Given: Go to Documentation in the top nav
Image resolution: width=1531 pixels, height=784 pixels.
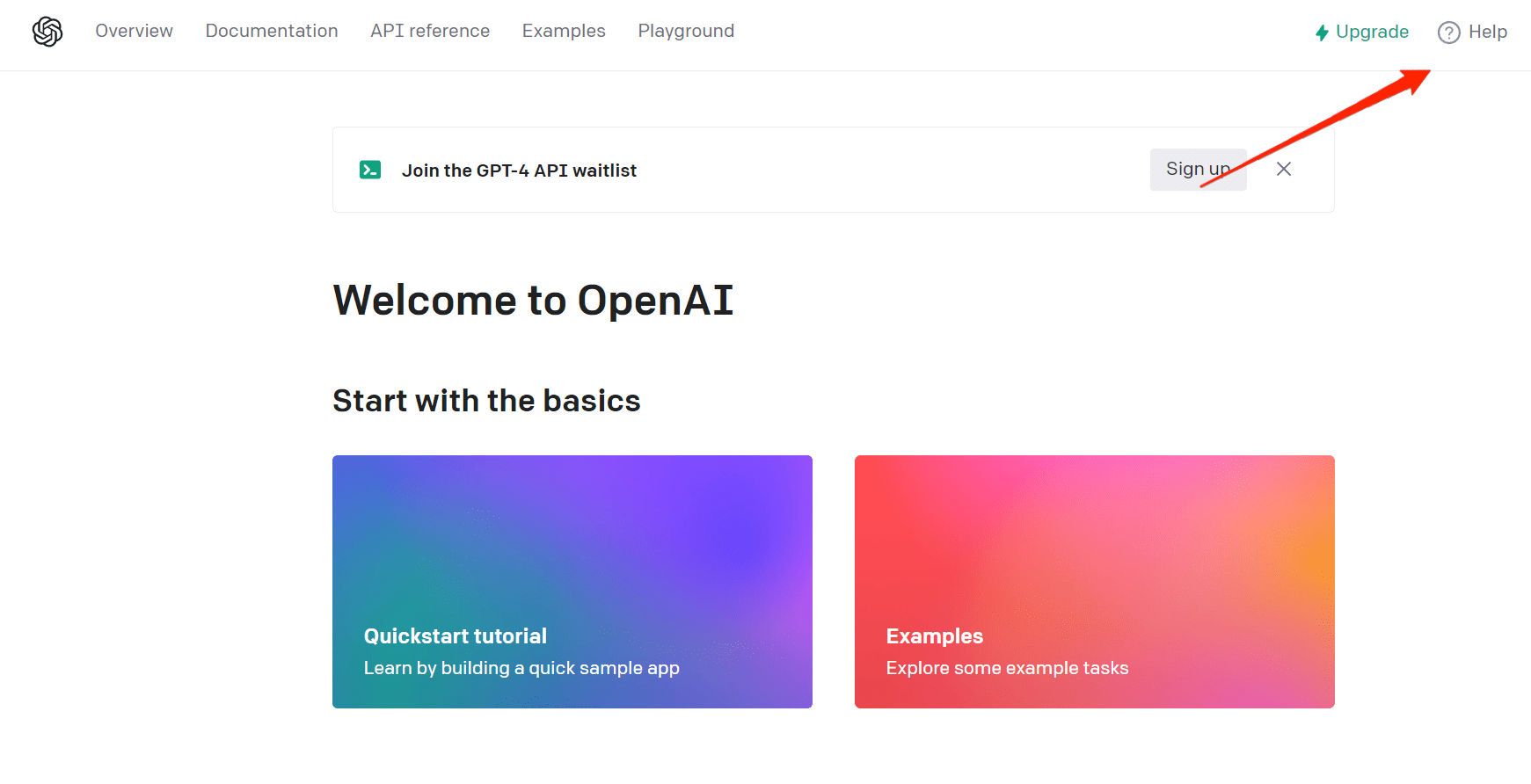Looking at the screenshot, I should (272, 31).
